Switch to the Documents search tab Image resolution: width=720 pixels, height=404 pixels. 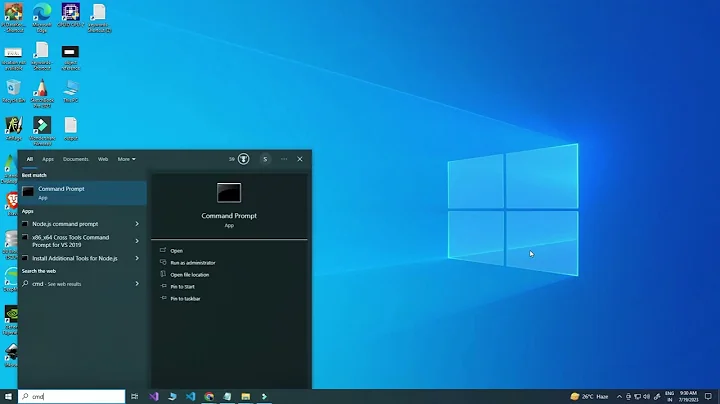pos(75,159)
